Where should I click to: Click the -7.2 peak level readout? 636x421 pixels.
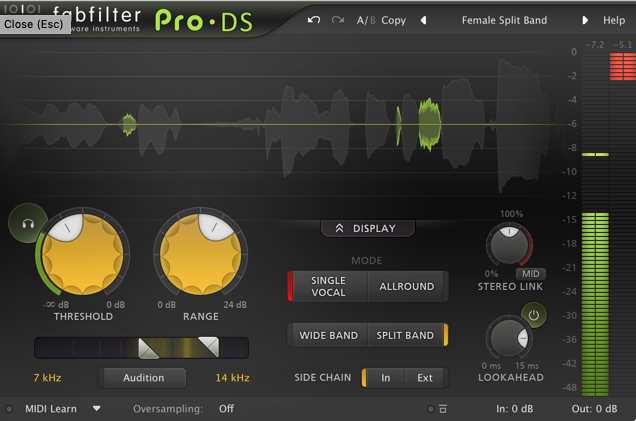[595, 45]
